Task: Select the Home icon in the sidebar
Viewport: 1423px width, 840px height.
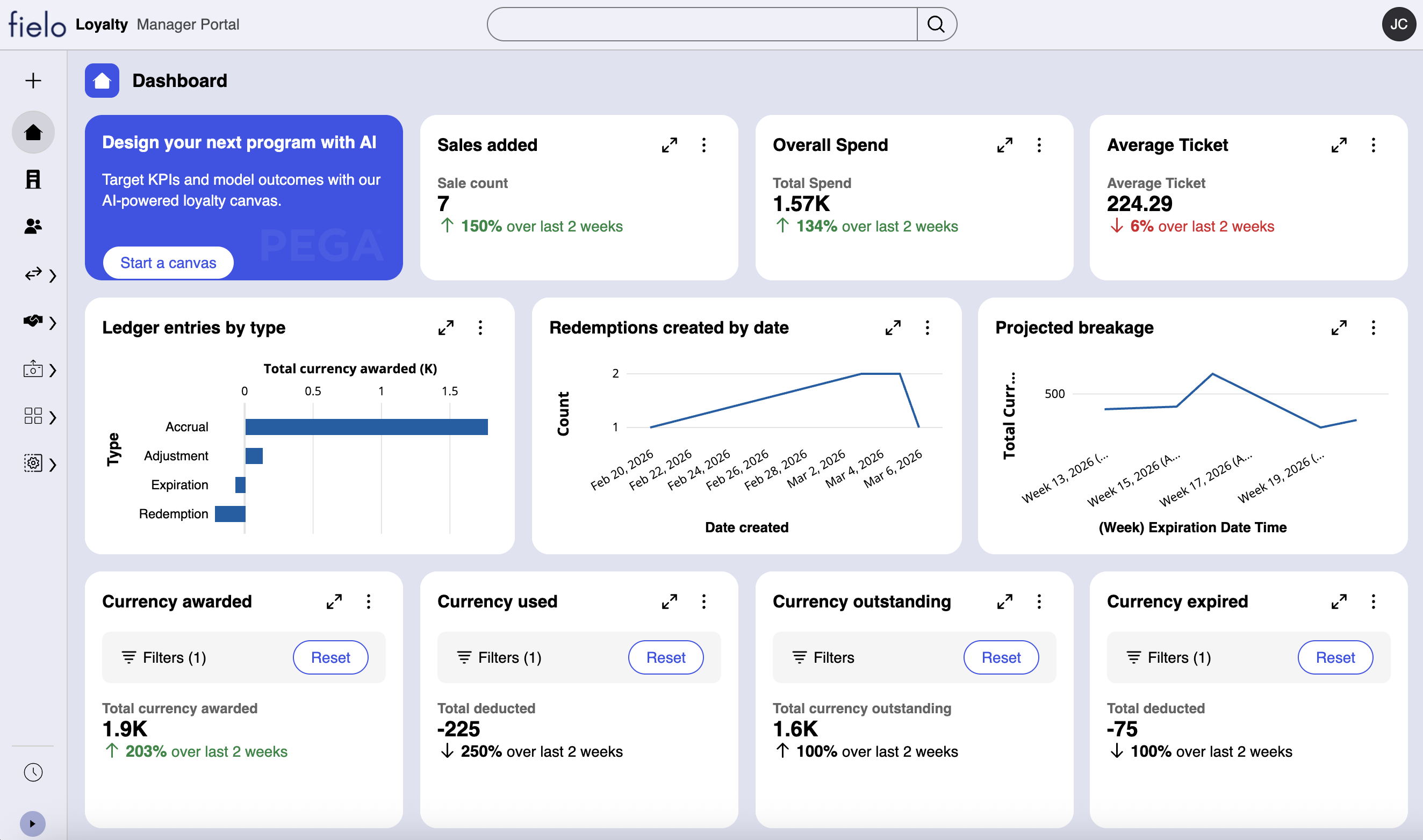Action: 33,132
